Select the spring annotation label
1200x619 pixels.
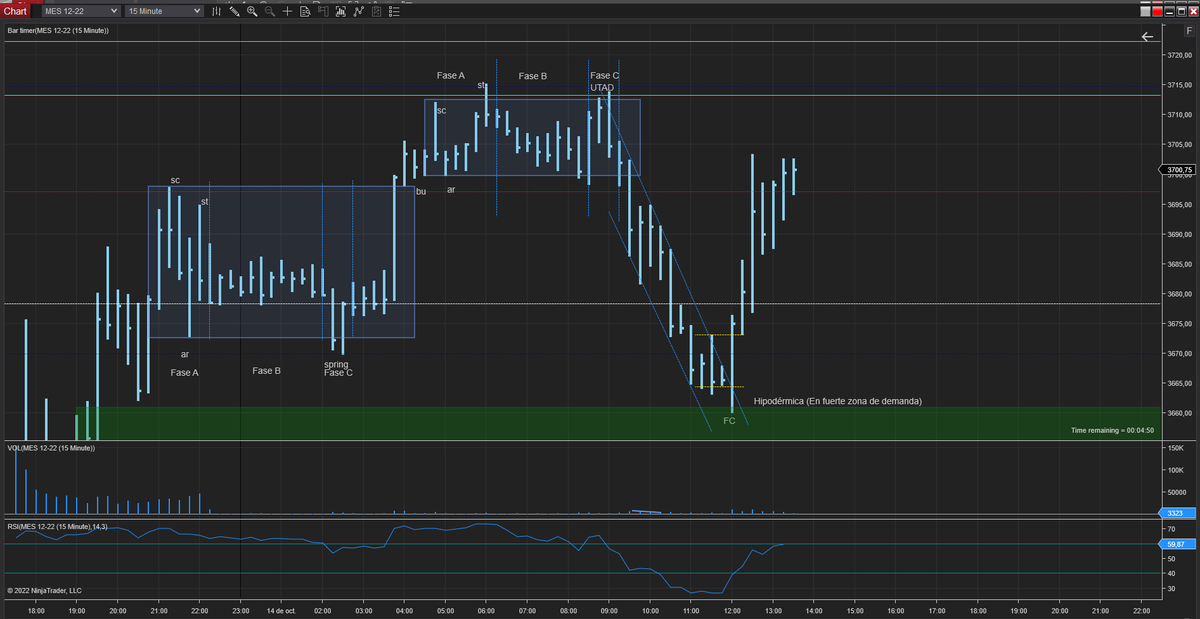336,365
